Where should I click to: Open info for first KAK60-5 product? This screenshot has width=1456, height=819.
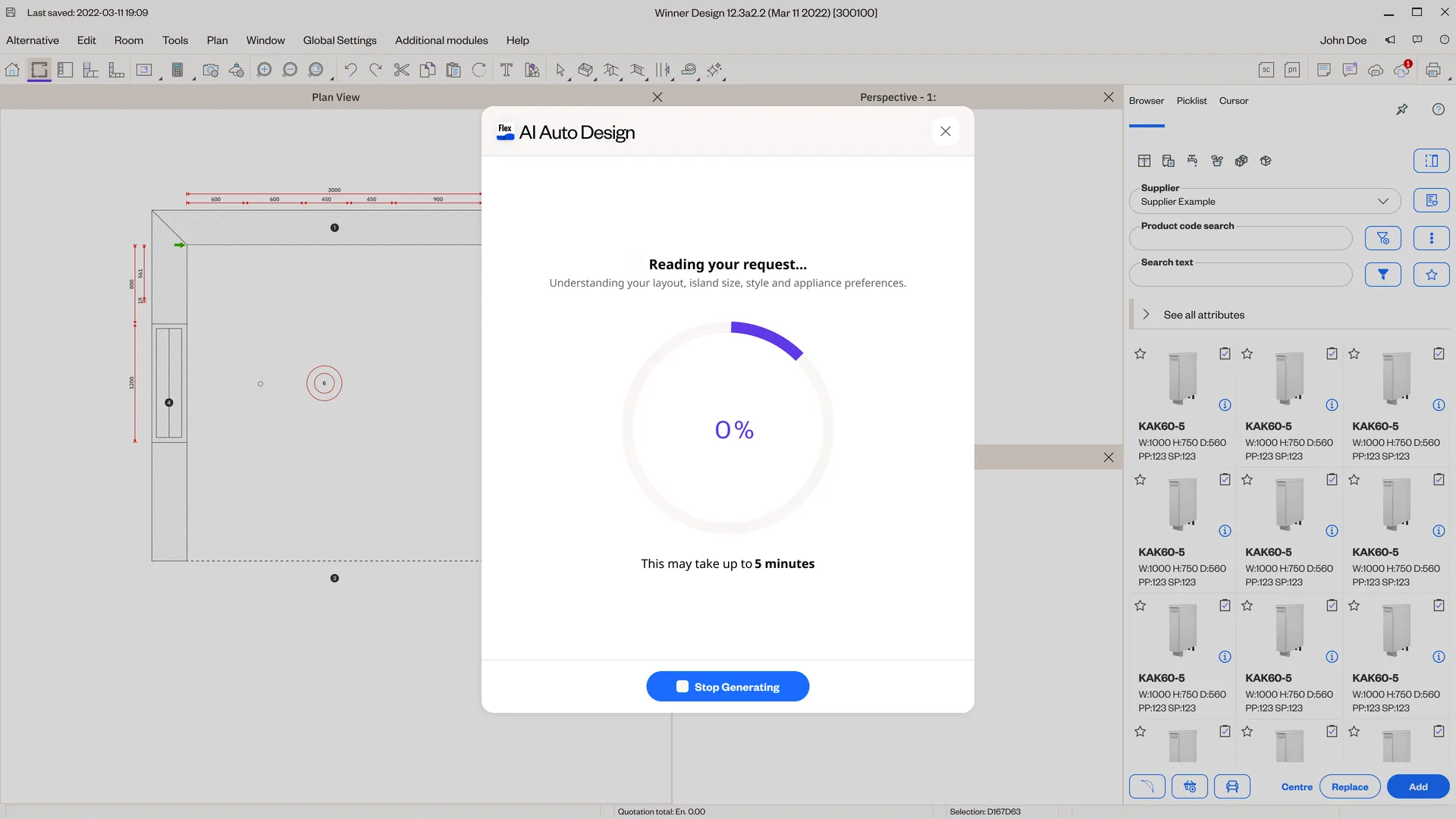(x=1225, y=405)
